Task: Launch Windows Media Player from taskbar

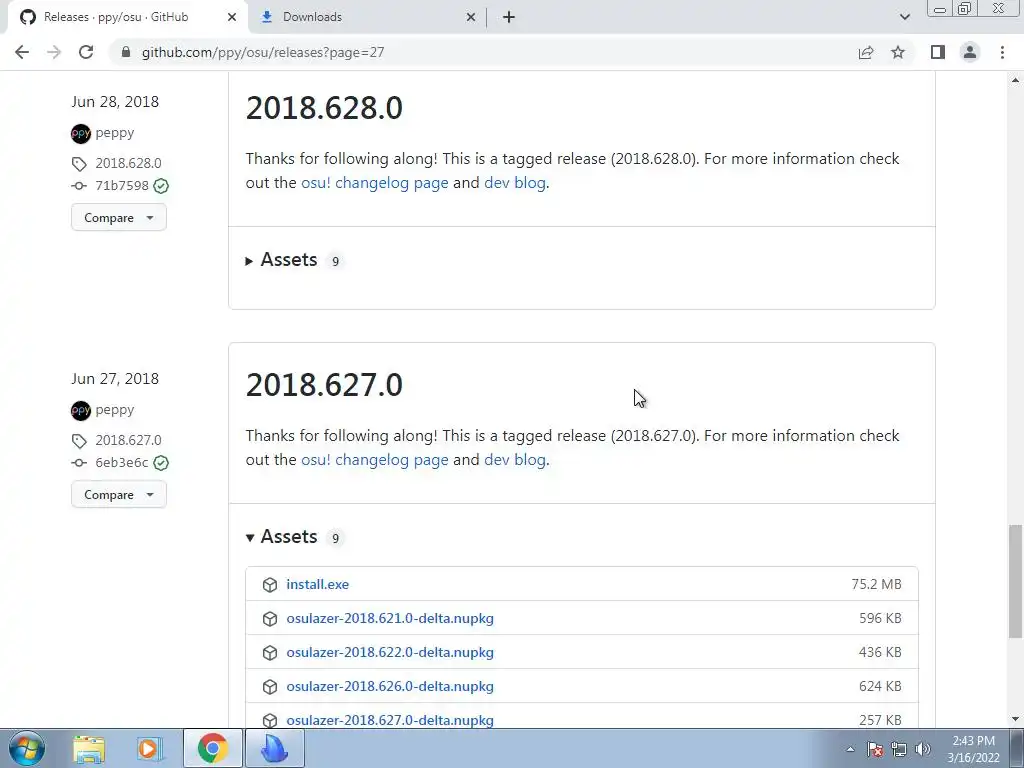Action: (x=149, y=748)
